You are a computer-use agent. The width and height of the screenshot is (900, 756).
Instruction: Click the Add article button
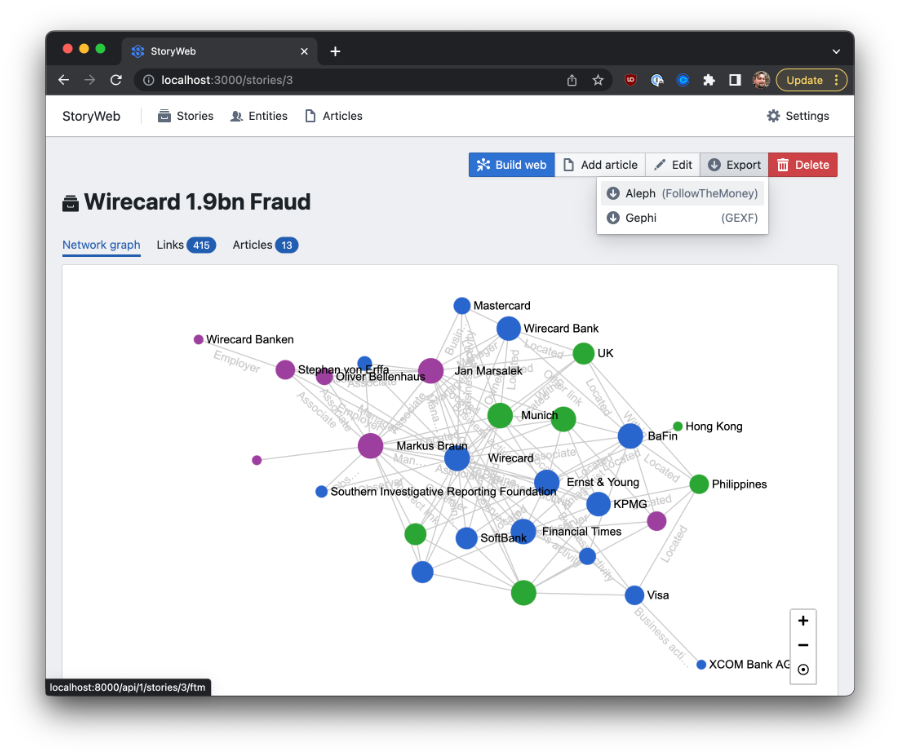(x=600, y=164)
